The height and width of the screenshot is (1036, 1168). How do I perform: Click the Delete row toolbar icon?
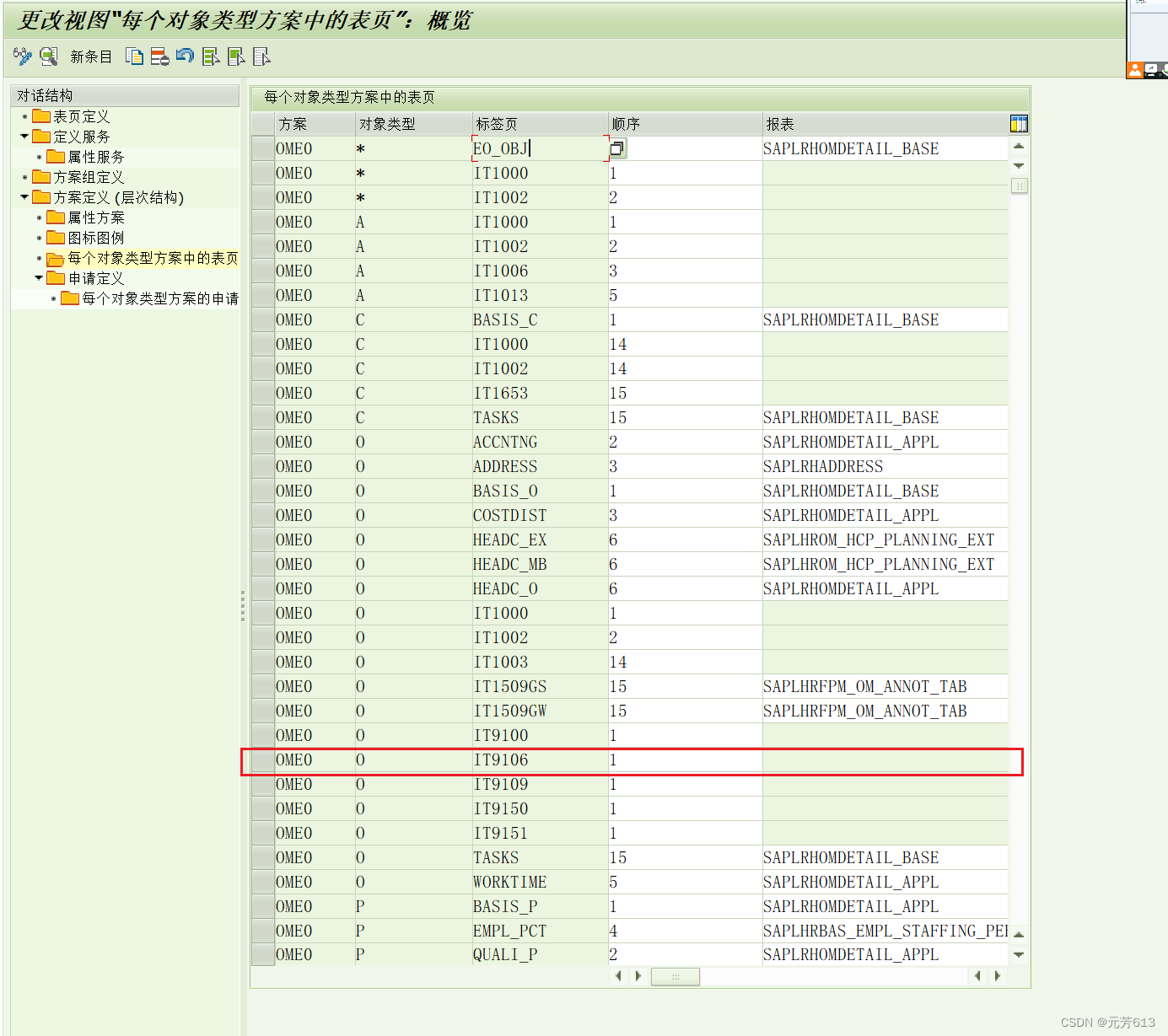pos(159,56)
